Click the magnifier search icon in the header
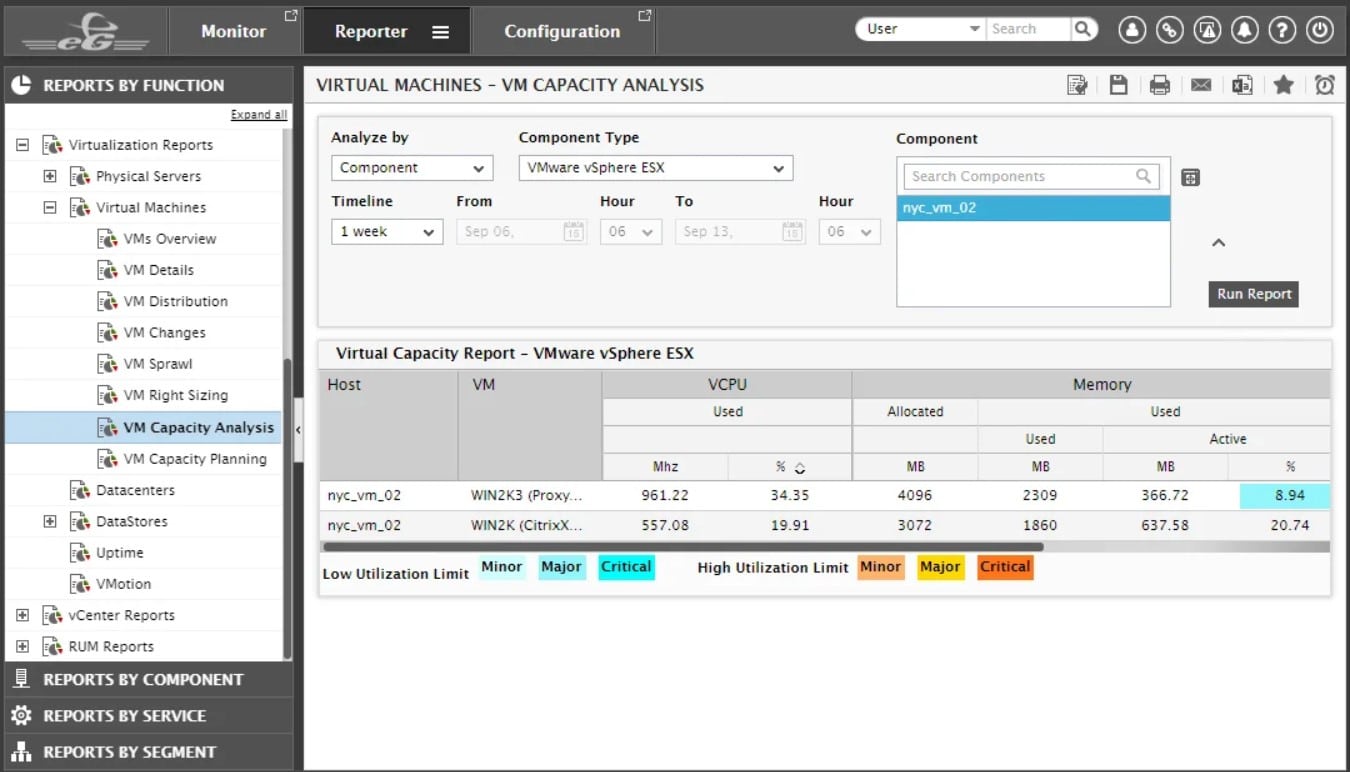This screenshot has height=772, width=1350. pyautogui.click(x=1084, y=30)
